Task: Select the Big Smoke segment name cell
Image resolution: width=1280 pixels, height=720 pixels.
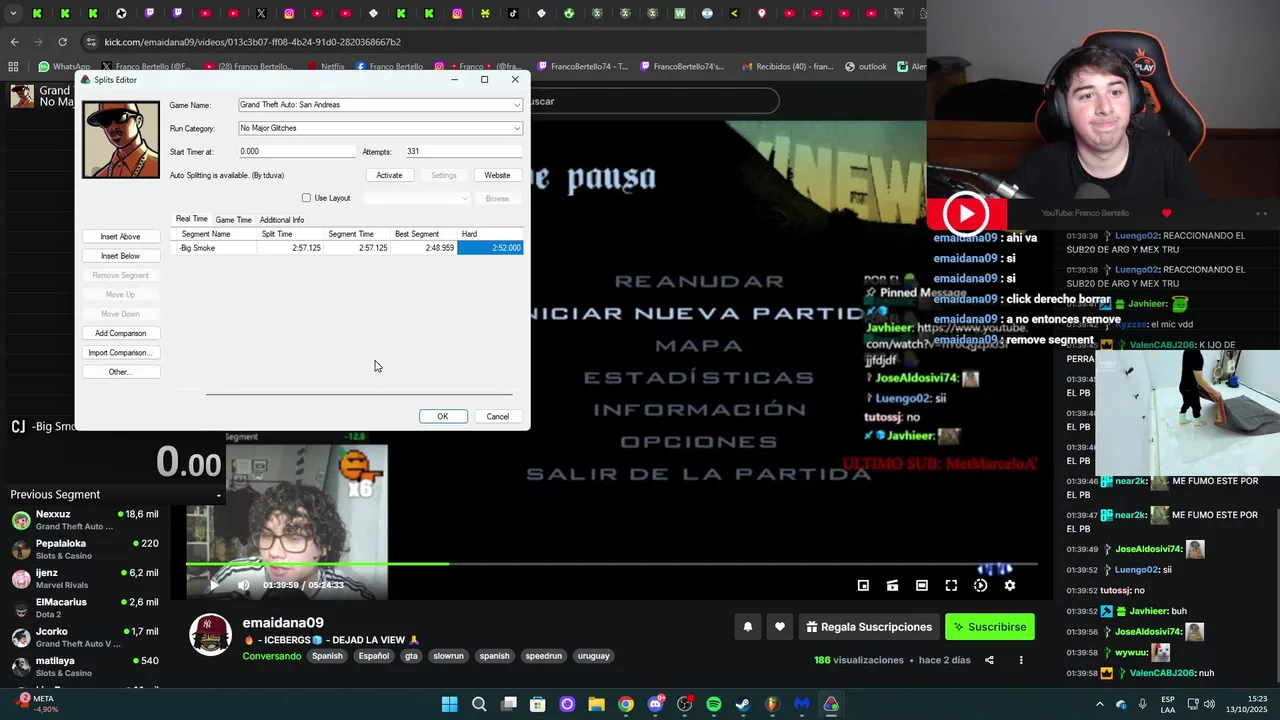Action: 216,248
